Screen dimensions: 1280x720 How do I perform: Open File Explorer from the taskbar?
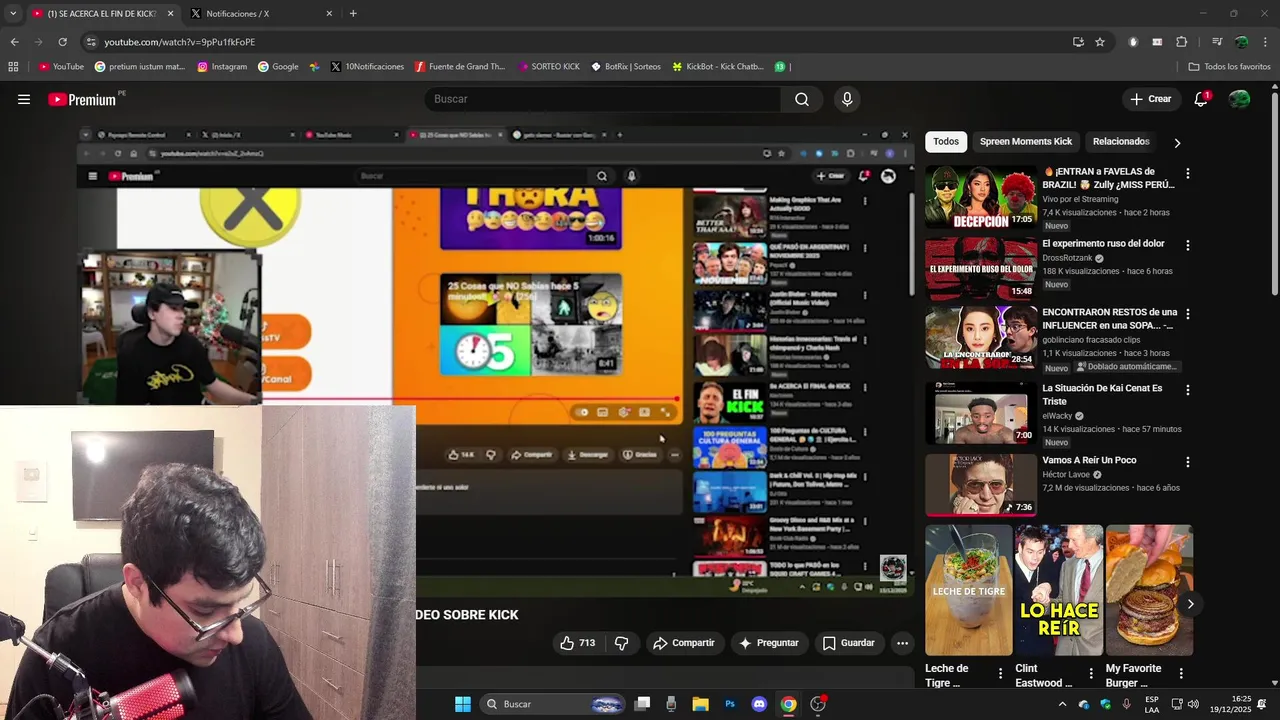click(700, 704)
